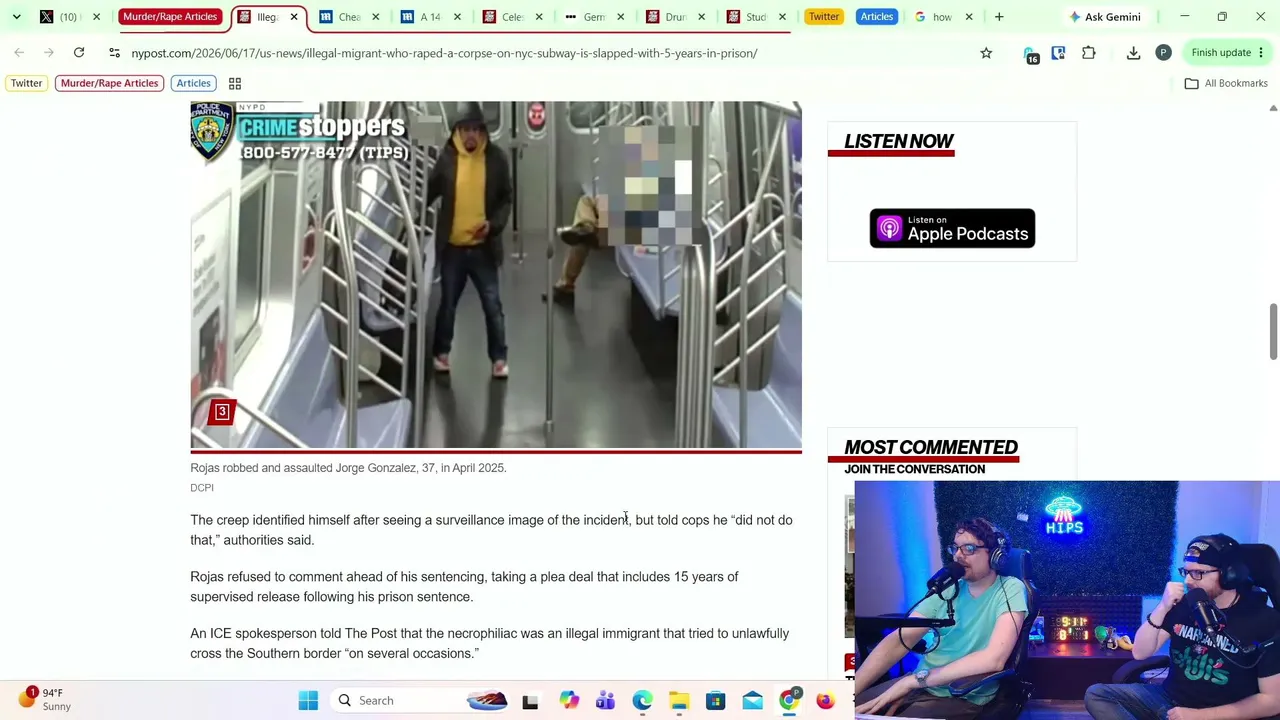The height and width of the screenshot is (720, 1280).
Task: Open the profile avatar menu
Action: (x=1163, y=53)
